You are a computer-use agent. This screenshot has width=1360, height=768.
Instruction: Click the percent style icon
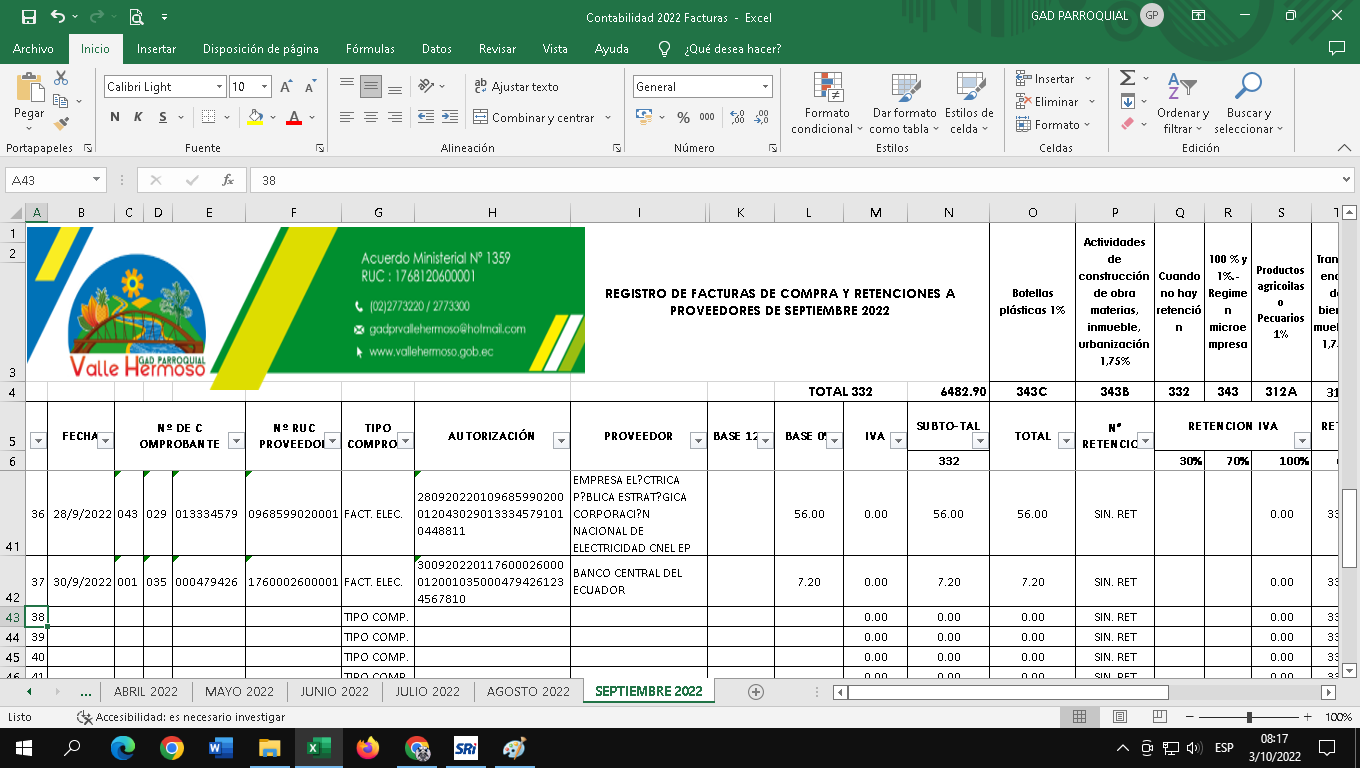coord(683,117)
